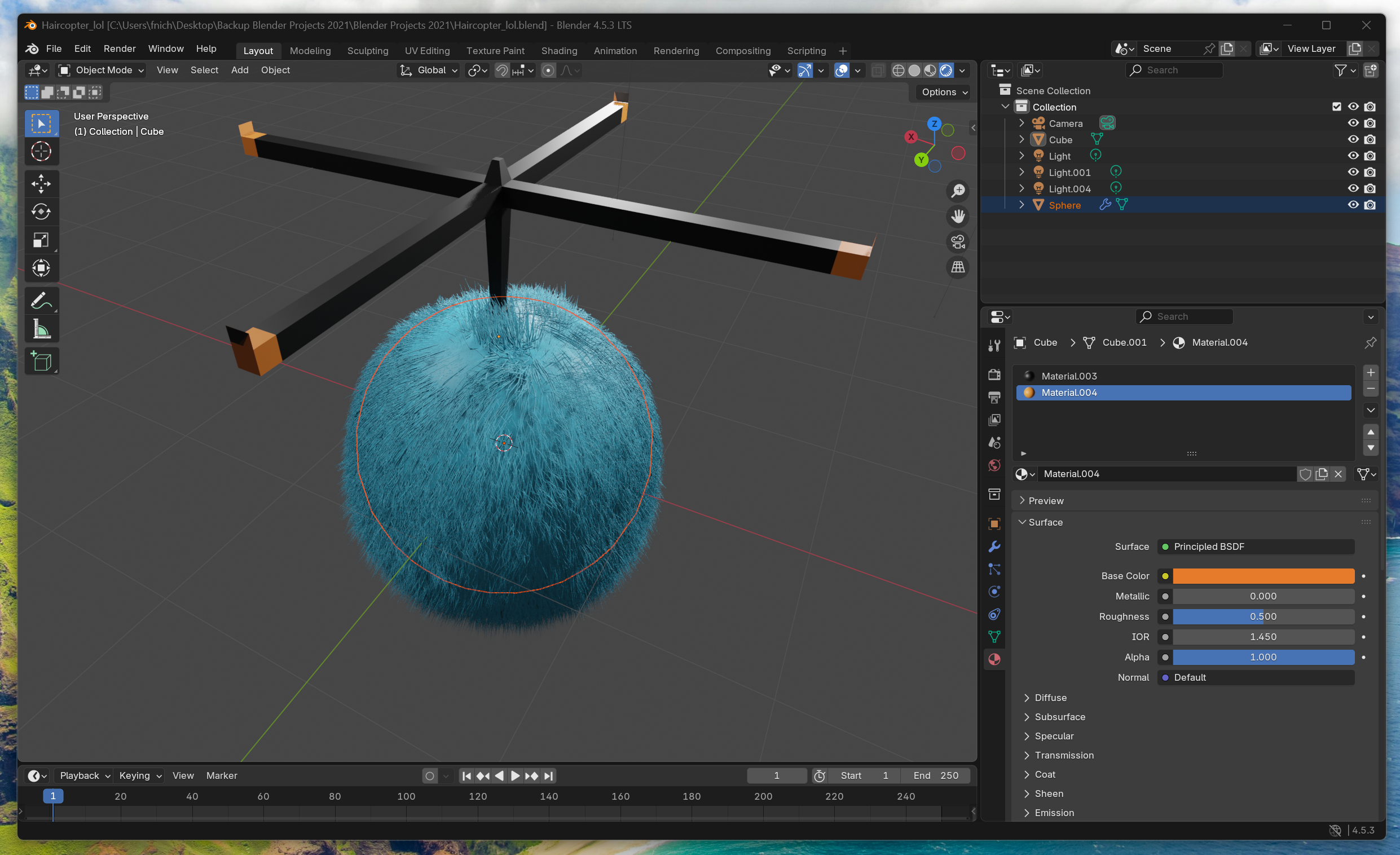Toggle camera view in viewport
Screen dimensions: 1400x855
click(x=958, y=242)
